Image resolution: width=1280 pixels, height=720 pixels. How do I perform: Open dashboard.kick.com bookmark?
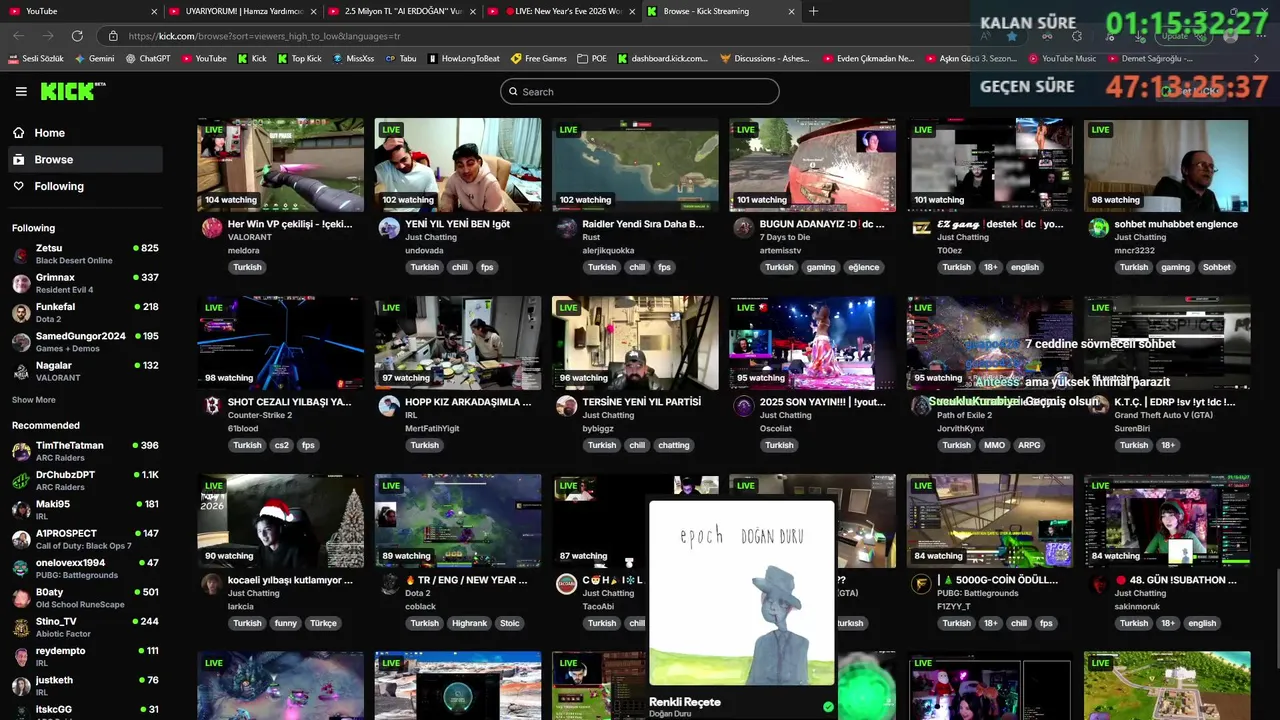(663, 59)
